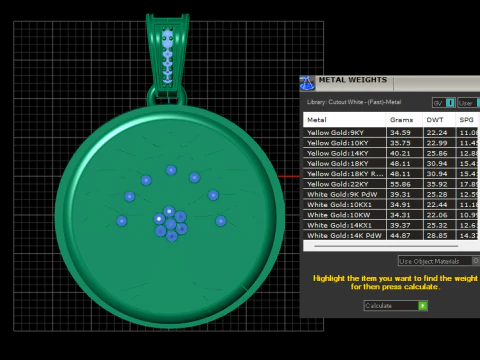Click the Calculate button
This screenshot has height=360, width=480.
[x=395, y=306]
